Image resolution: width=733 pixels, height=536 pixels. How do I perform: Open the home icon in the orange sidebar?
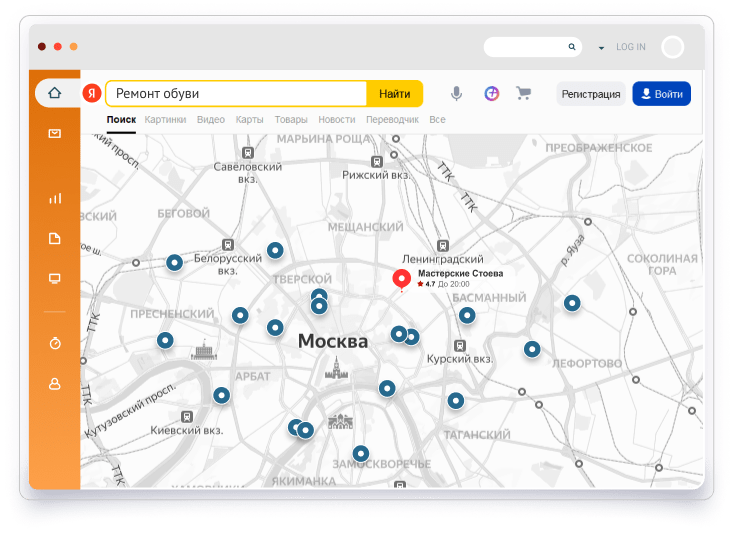click(x=55, y=93)
